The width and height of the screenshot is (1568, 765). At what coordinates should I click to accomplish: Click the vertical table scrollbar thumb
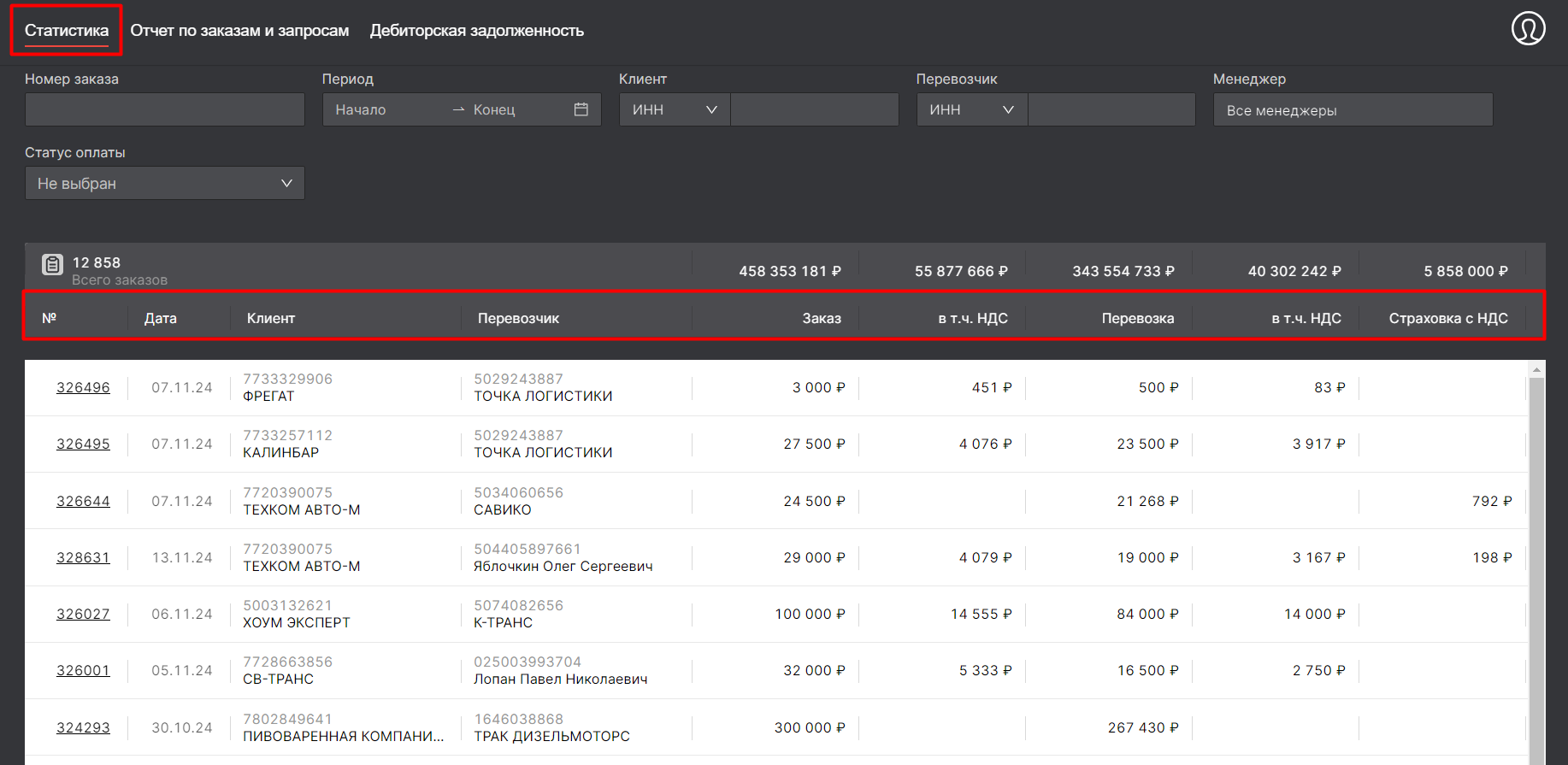click(1536, 571)
